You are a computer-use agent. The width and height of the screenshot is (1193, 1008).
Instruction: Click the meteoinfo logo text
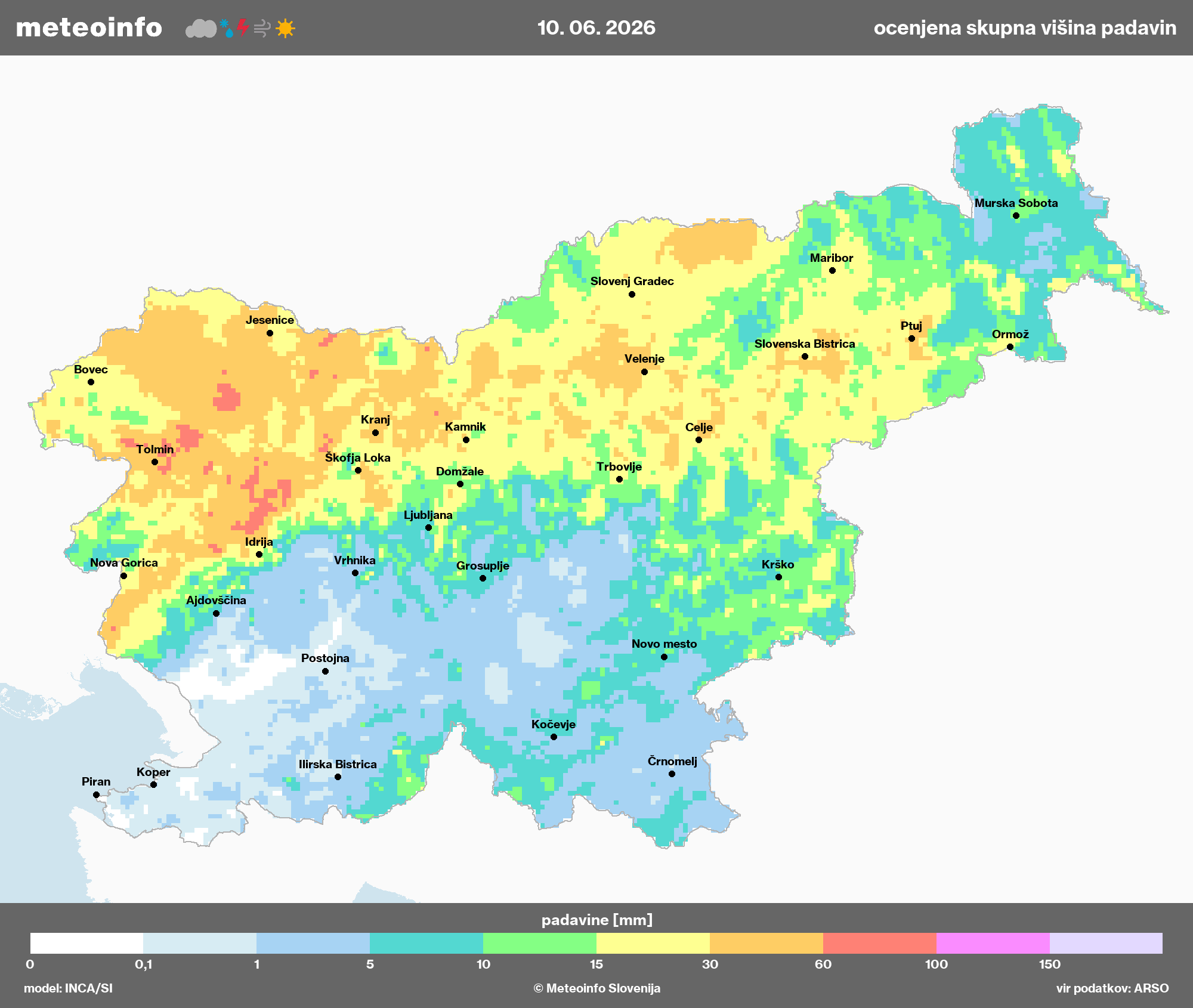coord(89,27)
